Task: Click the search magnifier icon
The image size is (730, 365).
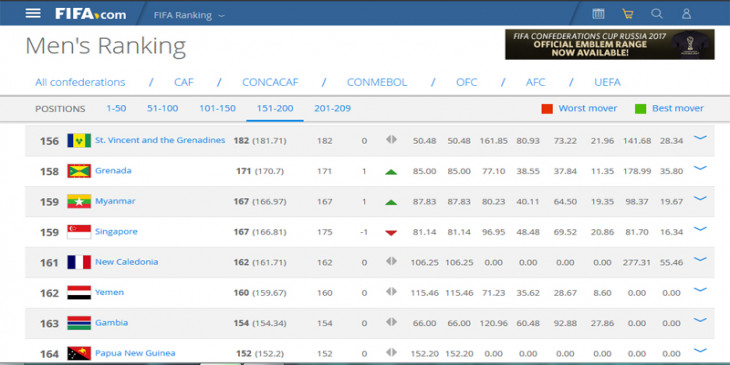Action: (x=656, y=14)
